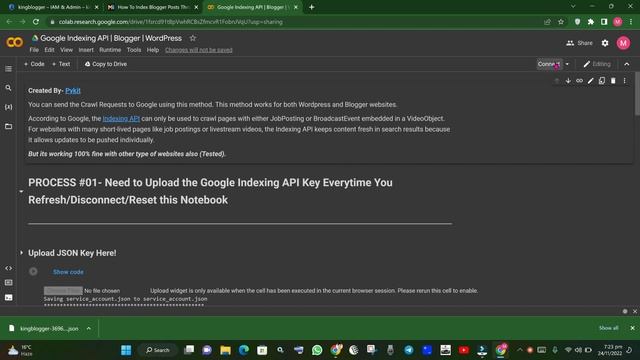Switch to the How To Index Blogger Posts tab
This screenshot has width=640, height=360.
coord(153,7)
